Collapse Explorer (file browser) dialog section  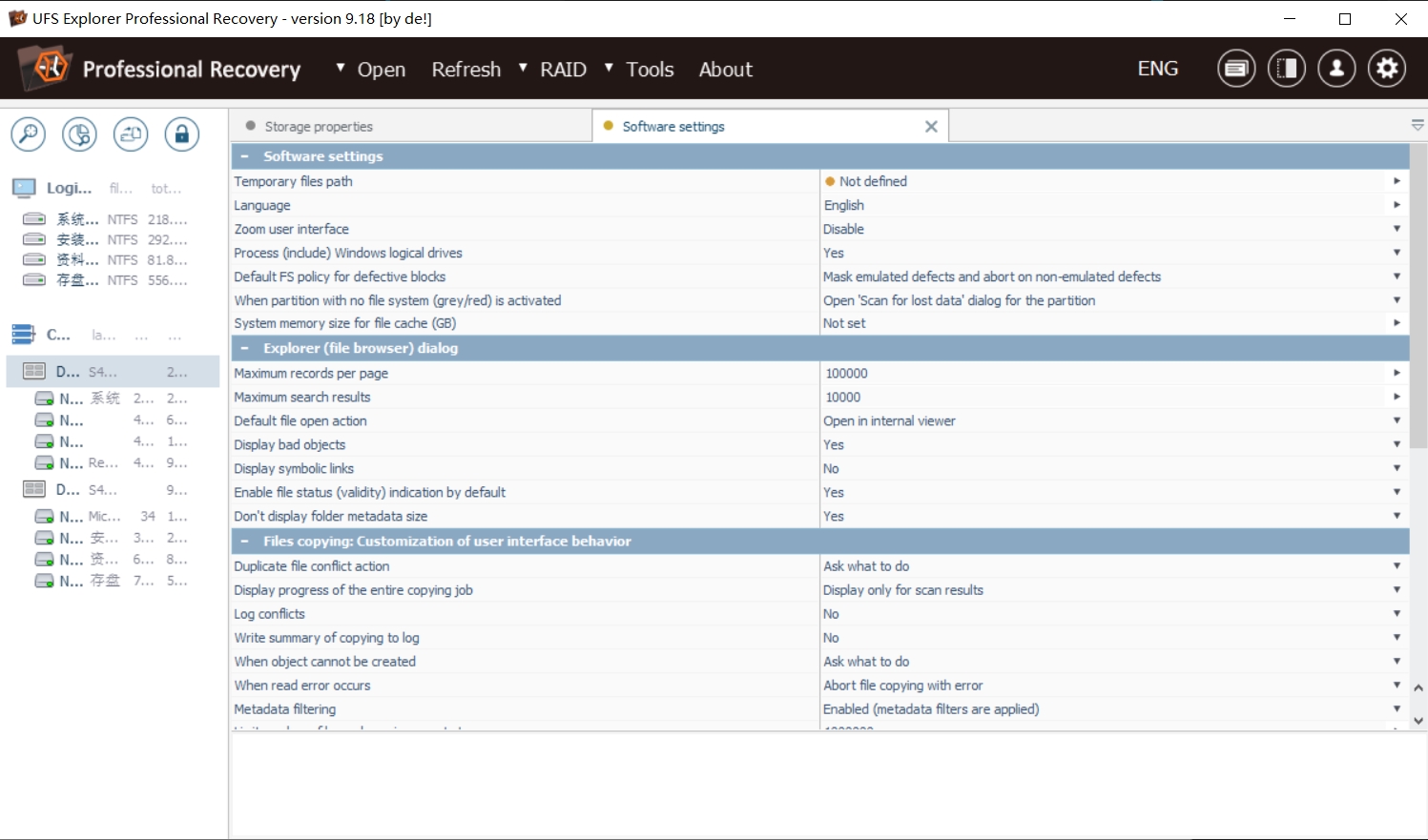point(245,348)
